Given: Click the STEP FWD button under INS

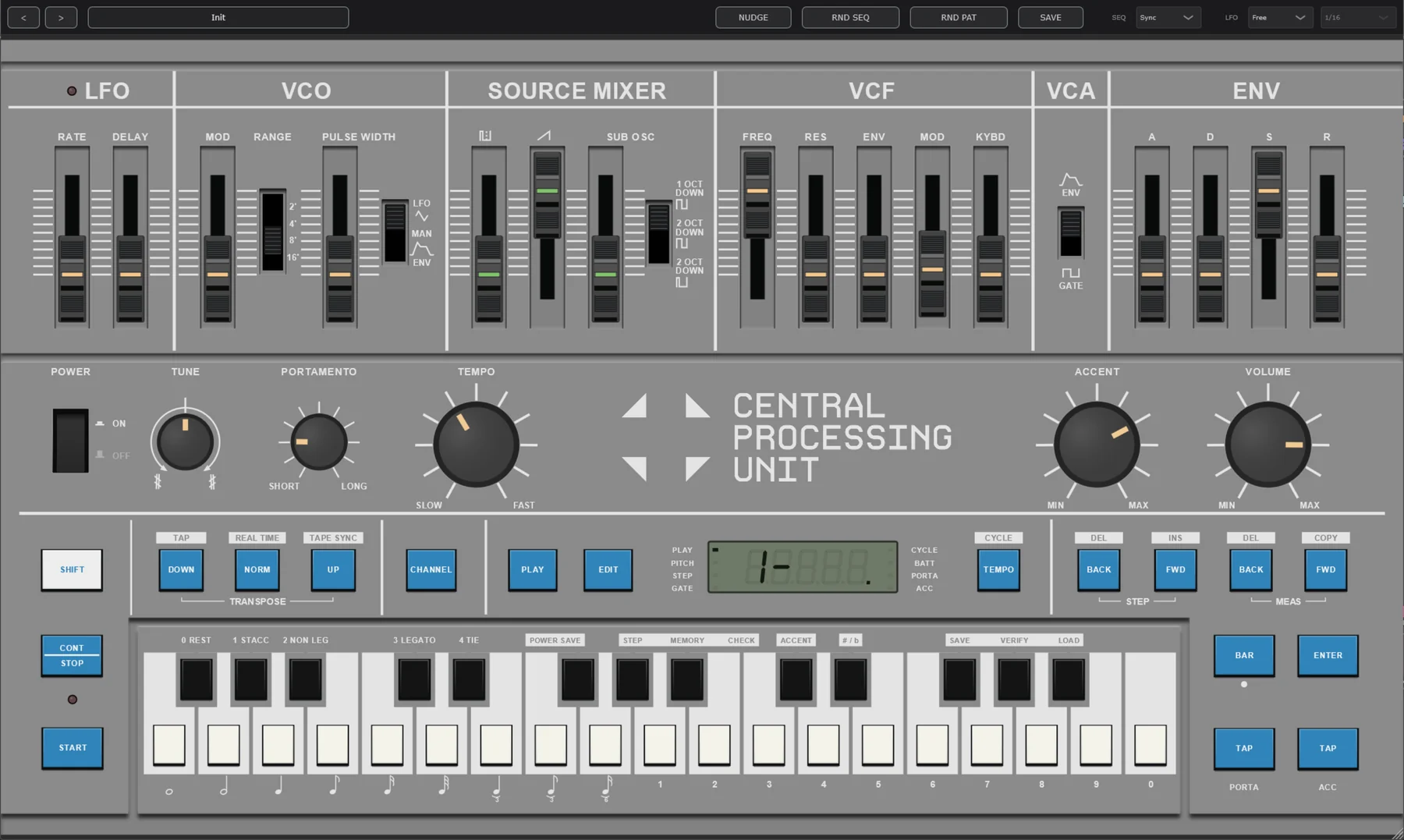Looking at the screenshot, I should 1175,570.
